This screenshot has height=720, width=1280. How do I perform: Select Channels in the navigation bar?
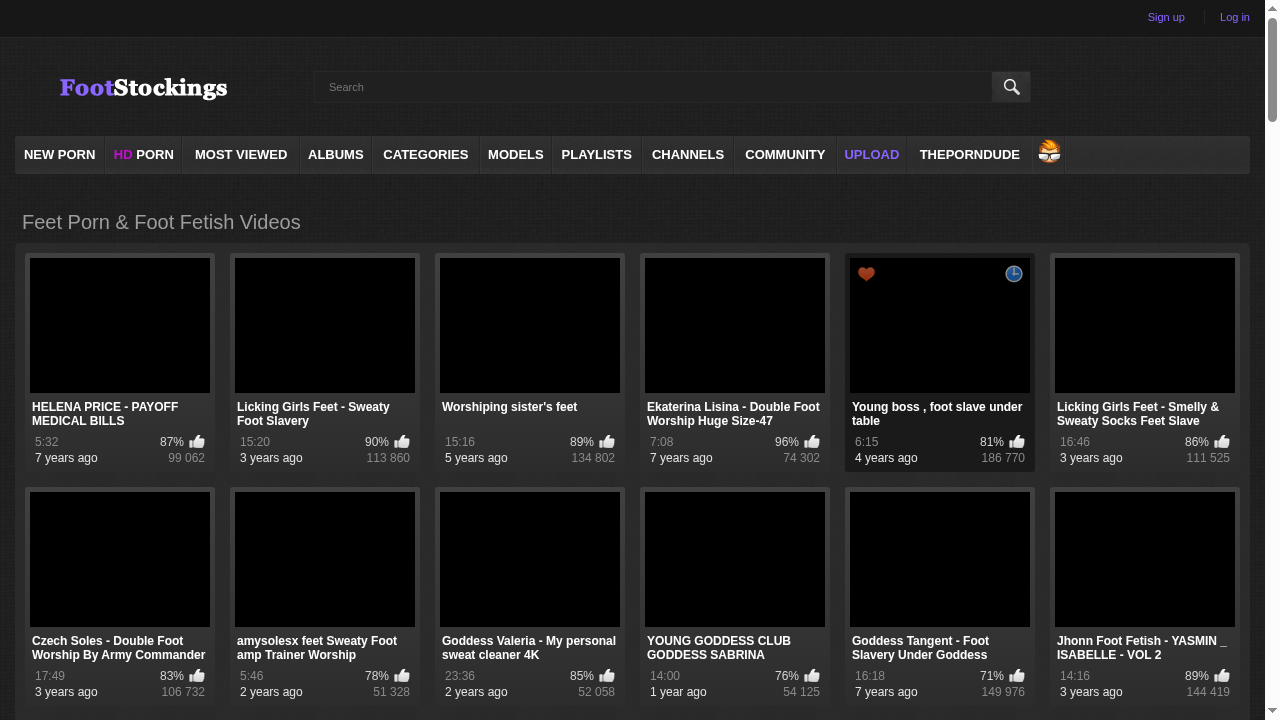pos(688,155)
